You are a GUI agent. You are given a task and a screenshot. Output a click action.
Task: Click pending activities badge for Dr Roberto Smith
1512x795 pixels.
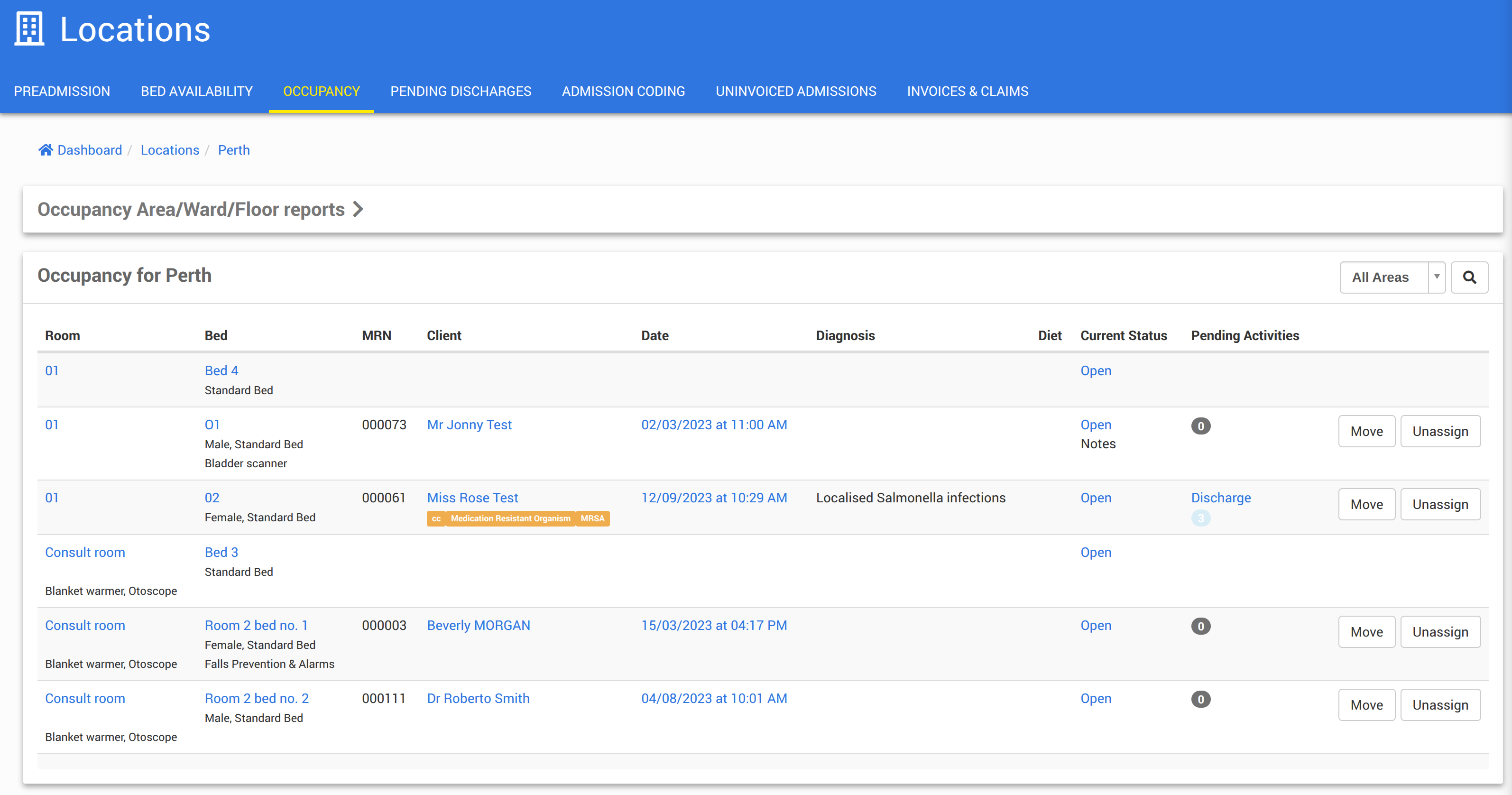point(1200,699)
